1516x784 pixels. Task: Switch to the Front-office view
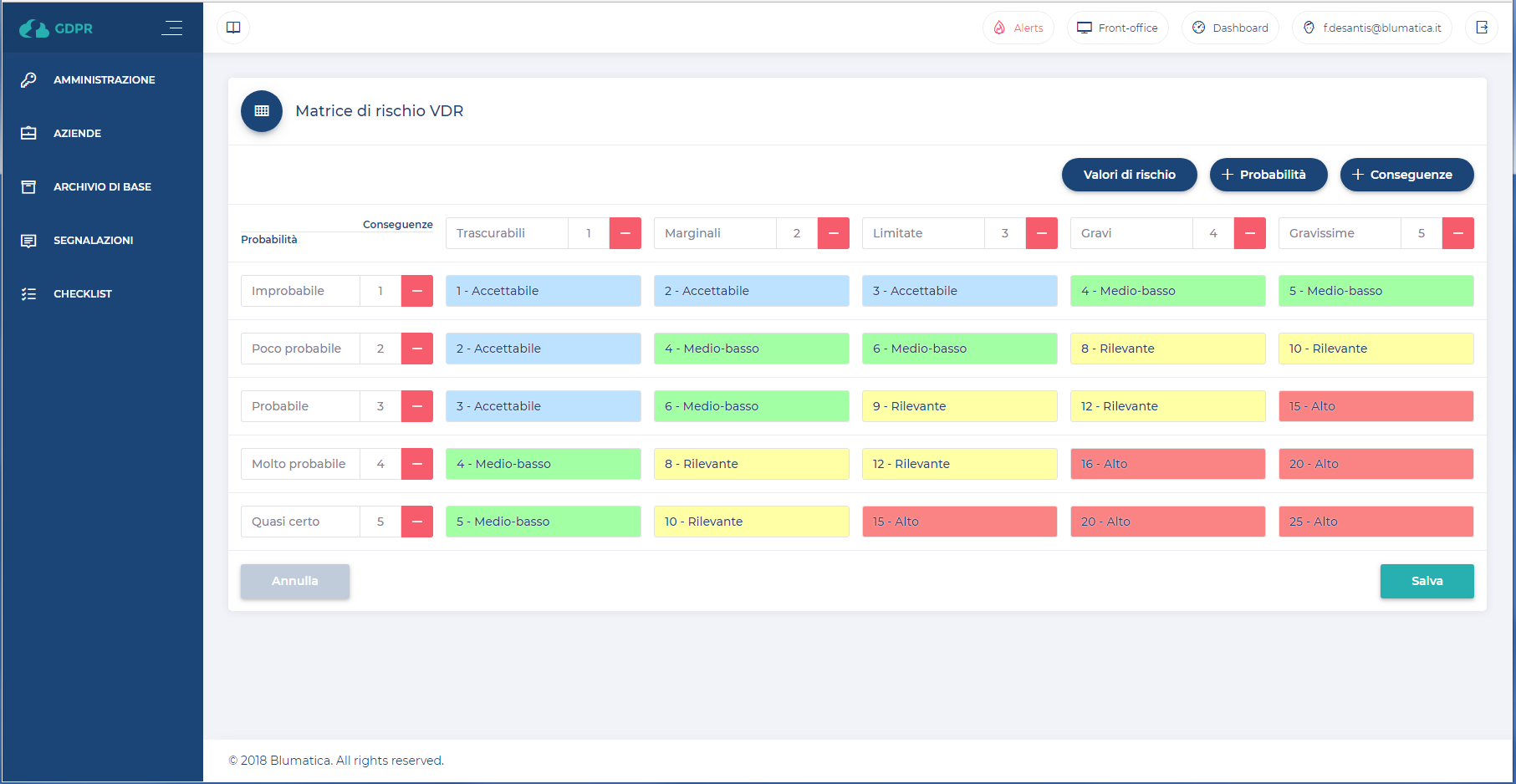1117,28
